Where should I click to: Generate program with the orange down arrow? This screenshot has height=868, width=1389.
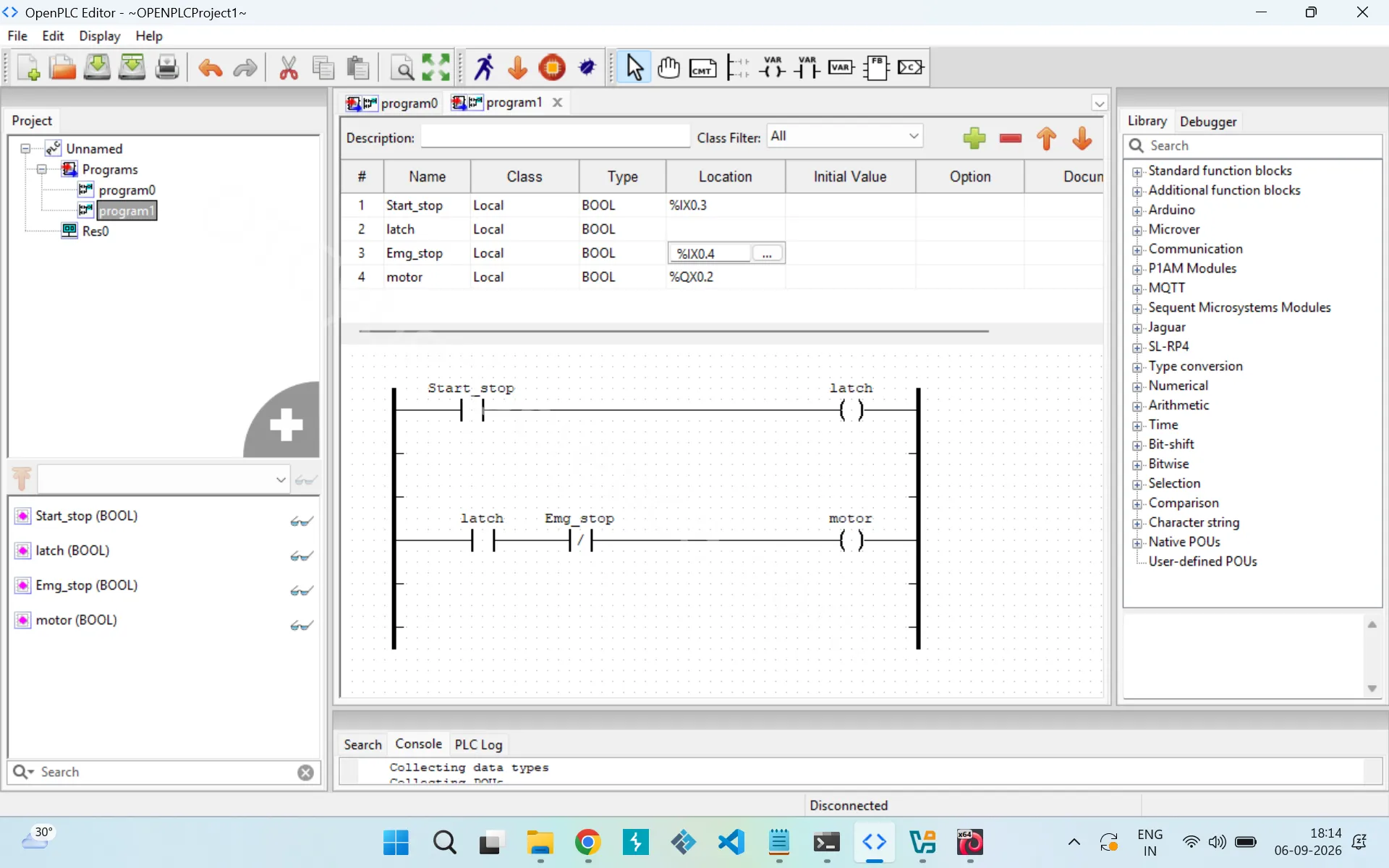517,68
